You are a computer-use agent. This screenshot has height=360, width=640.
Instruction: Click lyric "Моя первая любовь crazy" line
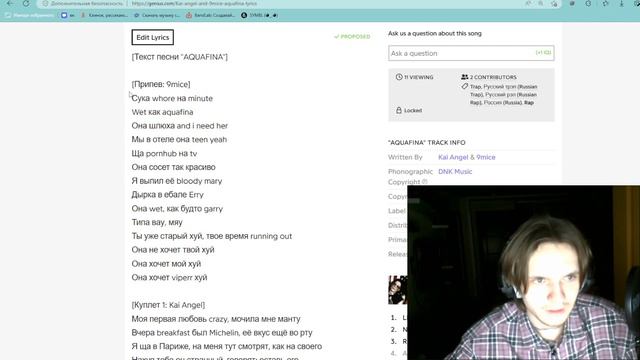(x=216, y=319)
